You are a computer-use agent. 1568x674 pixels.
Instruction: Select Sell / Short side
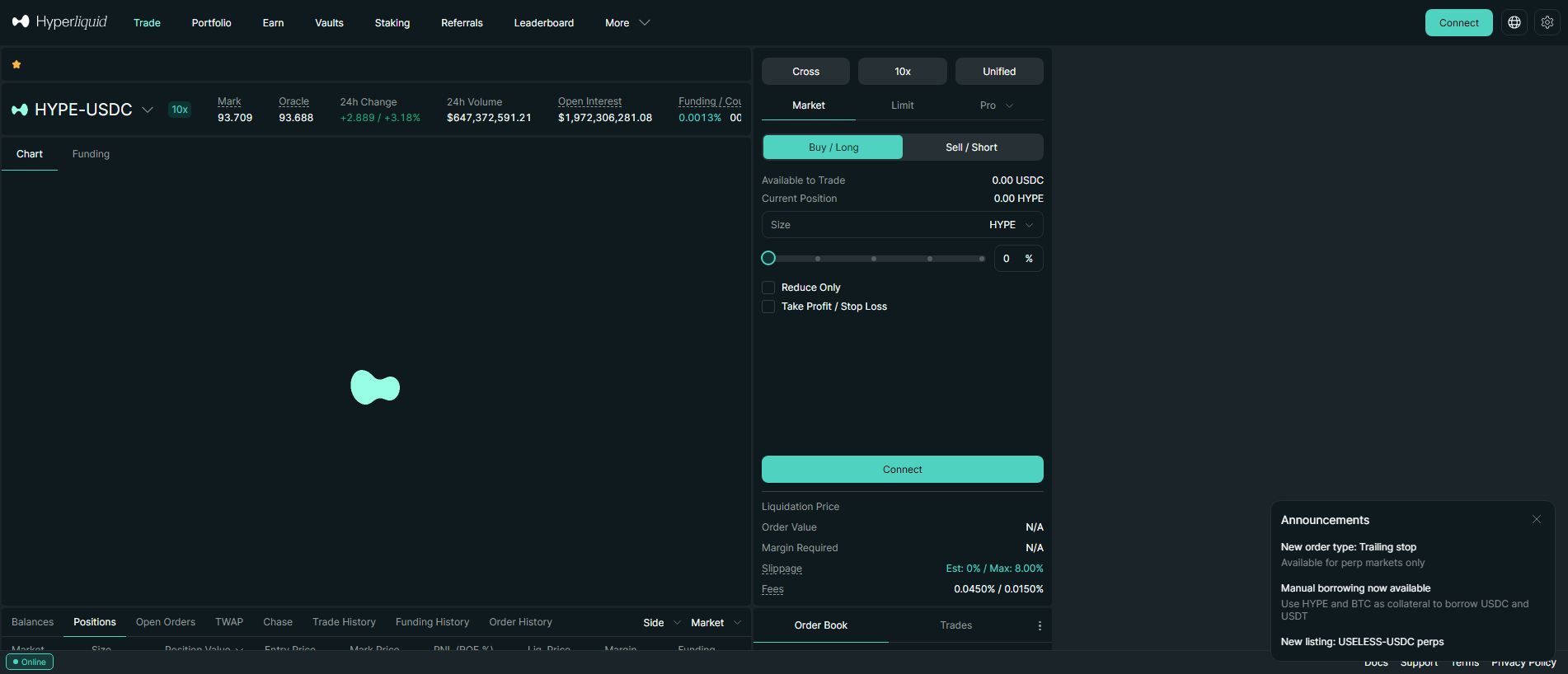[x=971, y=147]
